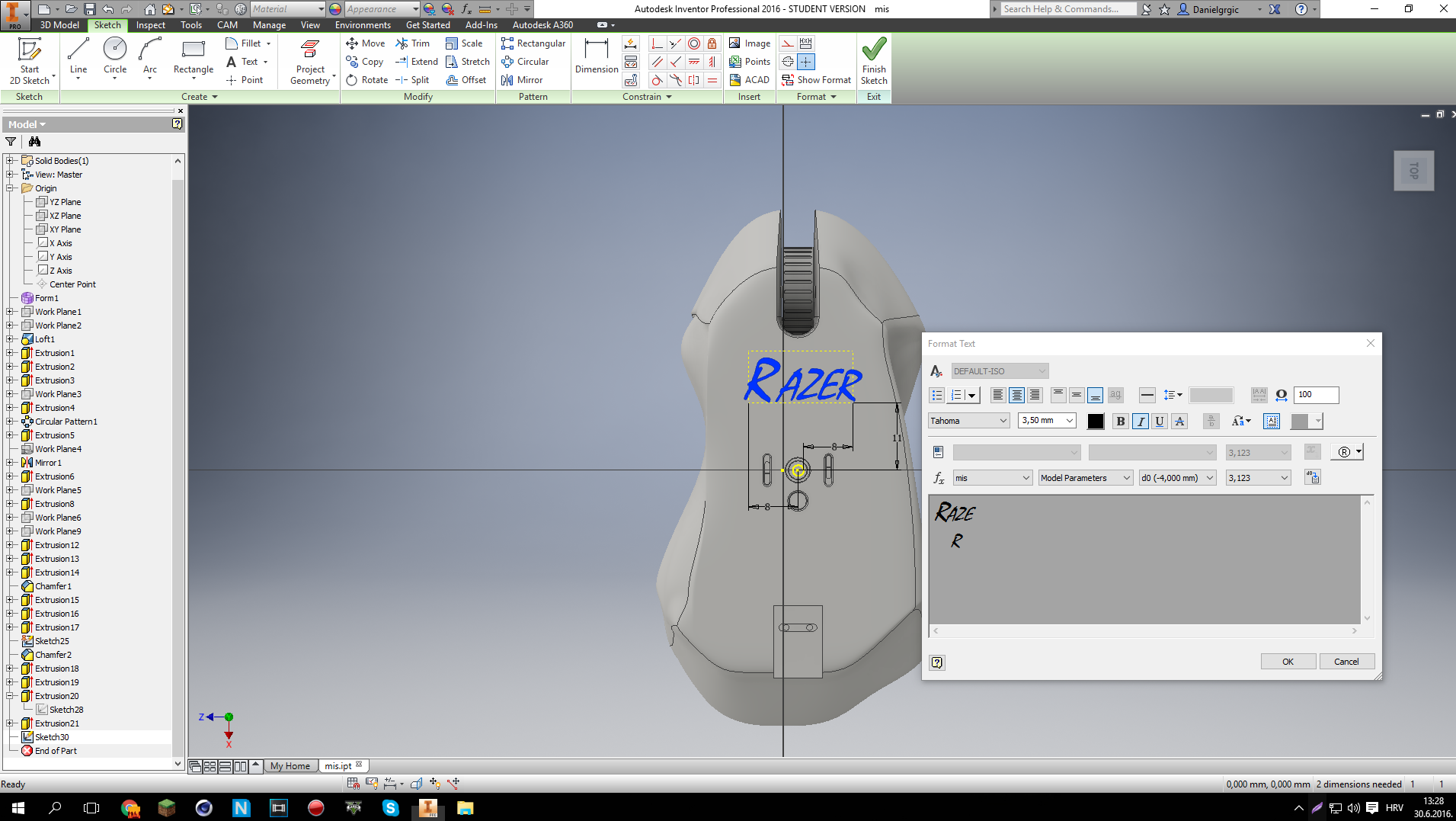The height and width of the screenshot is (821, 1456).
Task: Choose the Trim tool
Action: (413, 43)
